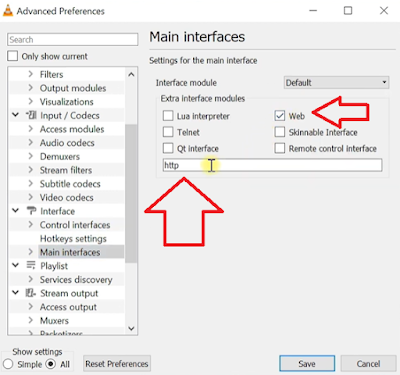Check Remote control interface option
The width and height of the screenshot is (400, 375).
(280, 148)
